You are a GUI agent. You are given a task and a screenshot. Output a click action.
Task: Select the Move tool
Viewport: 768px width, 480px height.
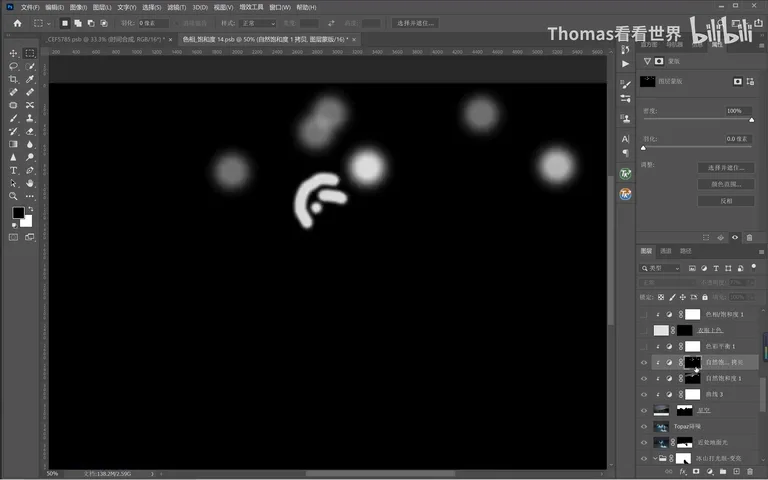(13, 53)
